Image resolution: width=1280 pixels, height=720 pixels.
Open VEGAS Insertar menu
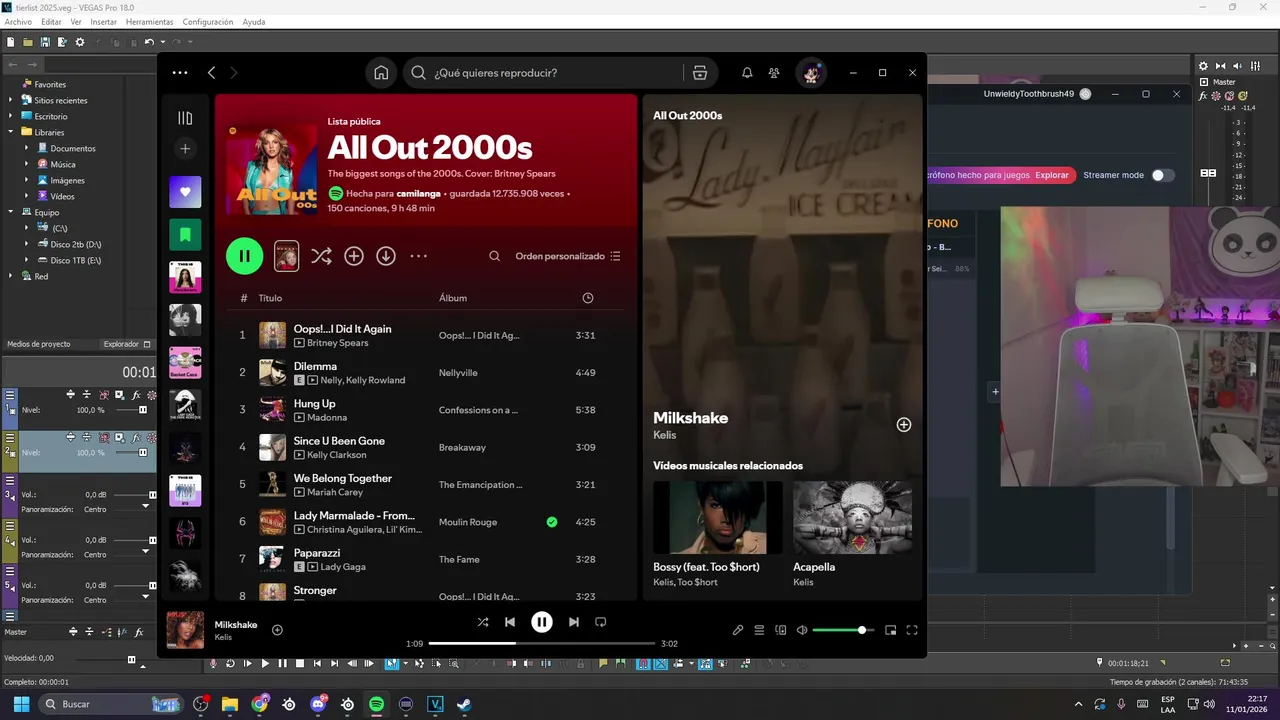[x=103, y=22]
